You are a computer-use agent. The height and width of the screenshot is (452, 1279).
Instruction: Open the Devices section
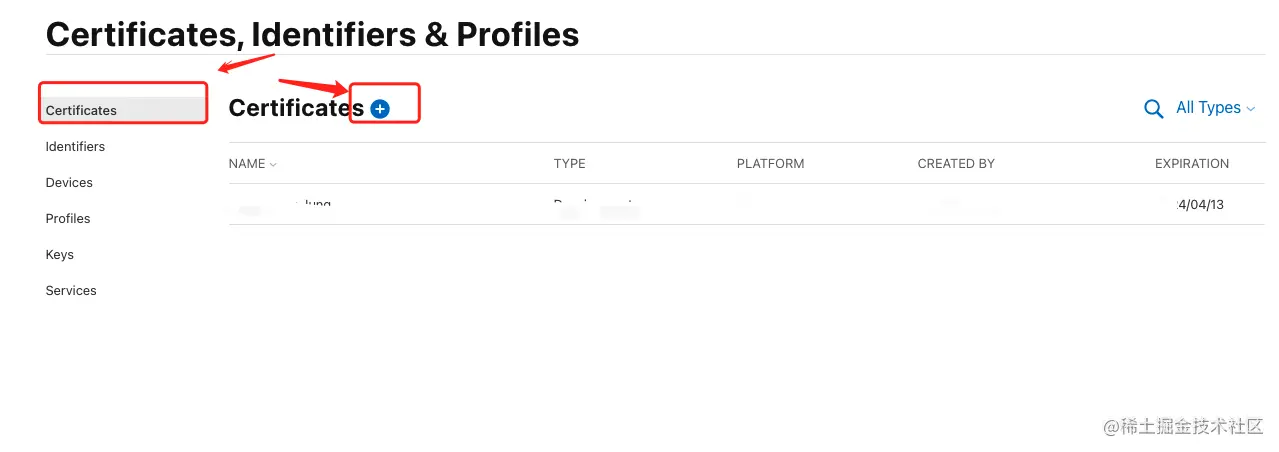coord(69,182)
